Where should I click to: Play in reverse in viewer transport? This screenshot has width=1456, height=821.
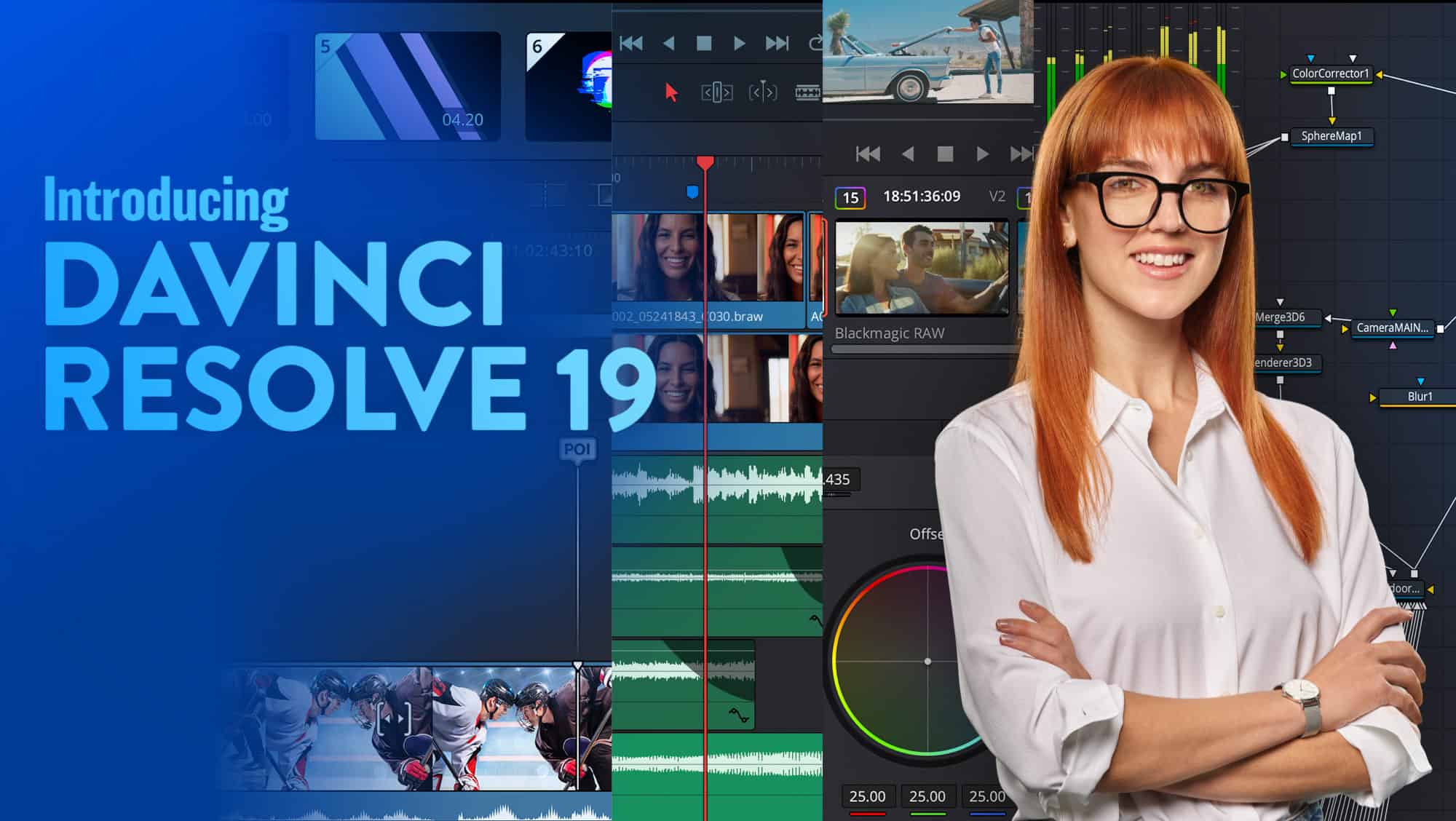click(908, 154)
